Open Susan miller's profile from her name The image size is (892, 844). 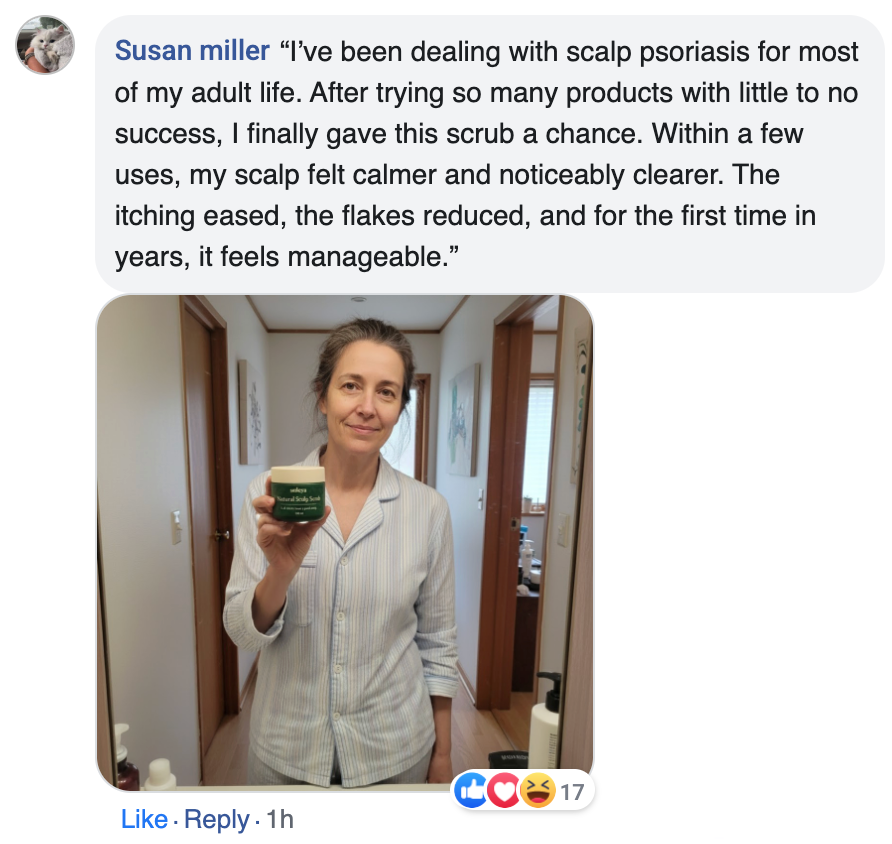pyautogui.click(x=192, y=50)
